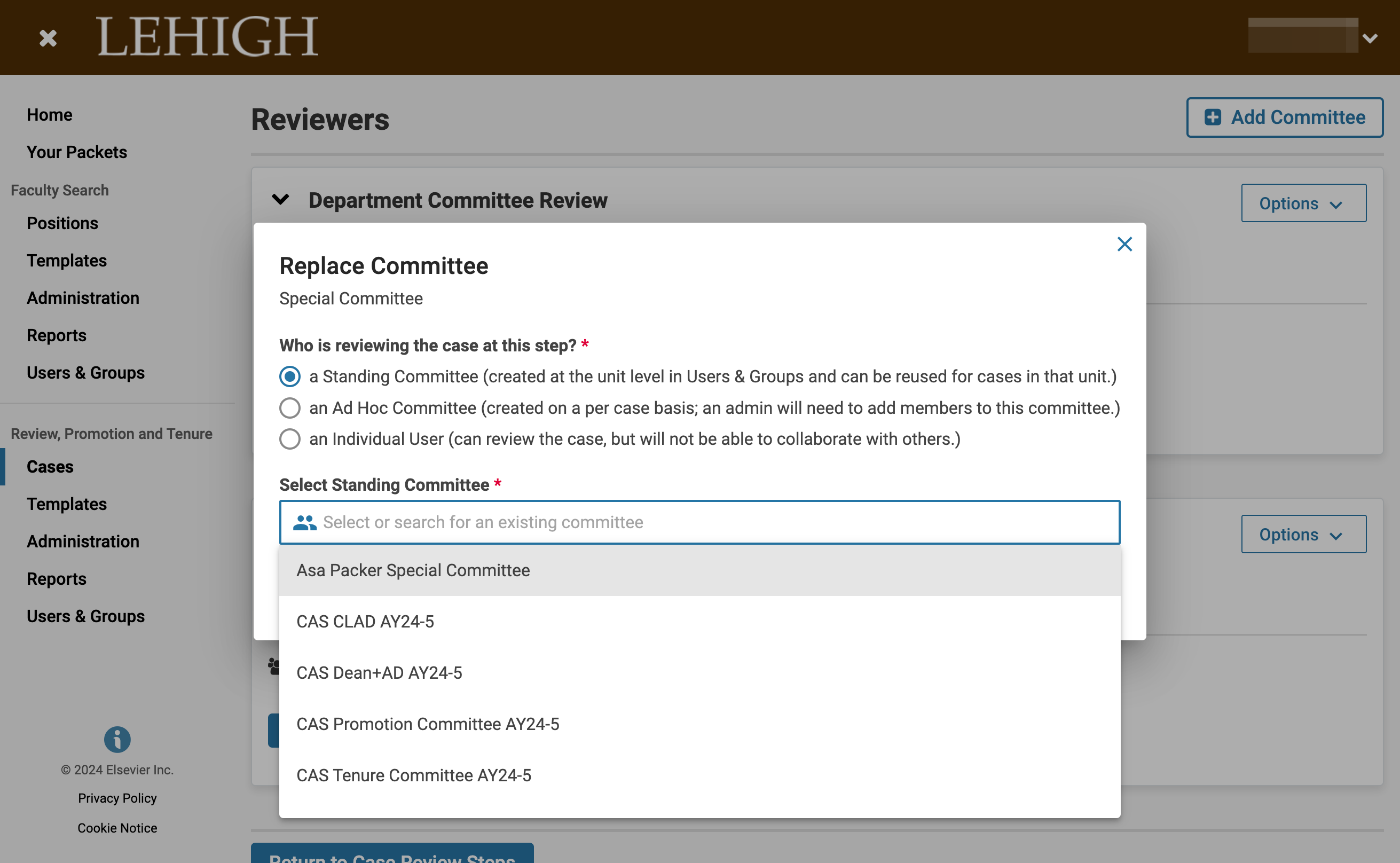Screen dimensions: 1400x863
Task: Select CAS Dean+AD AY24-5 option
Action: 699,673
